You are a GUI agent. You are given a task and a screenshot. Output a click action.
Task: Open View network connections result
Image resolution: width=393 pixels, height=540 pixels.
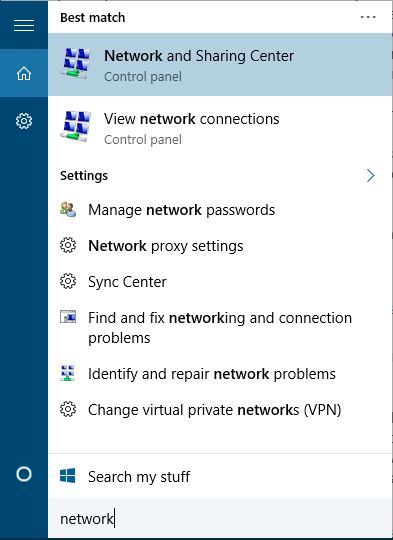[x=220, y=127]
